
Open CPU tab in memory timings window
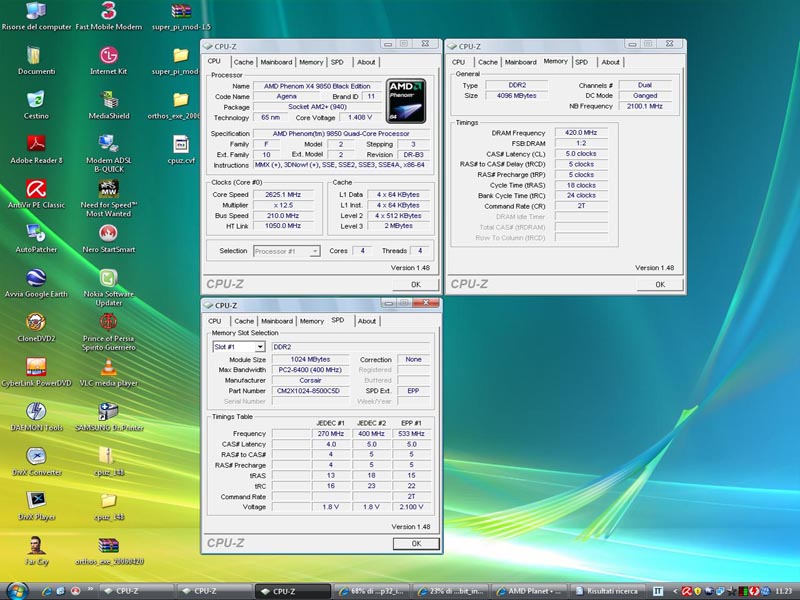coord(458,62)
